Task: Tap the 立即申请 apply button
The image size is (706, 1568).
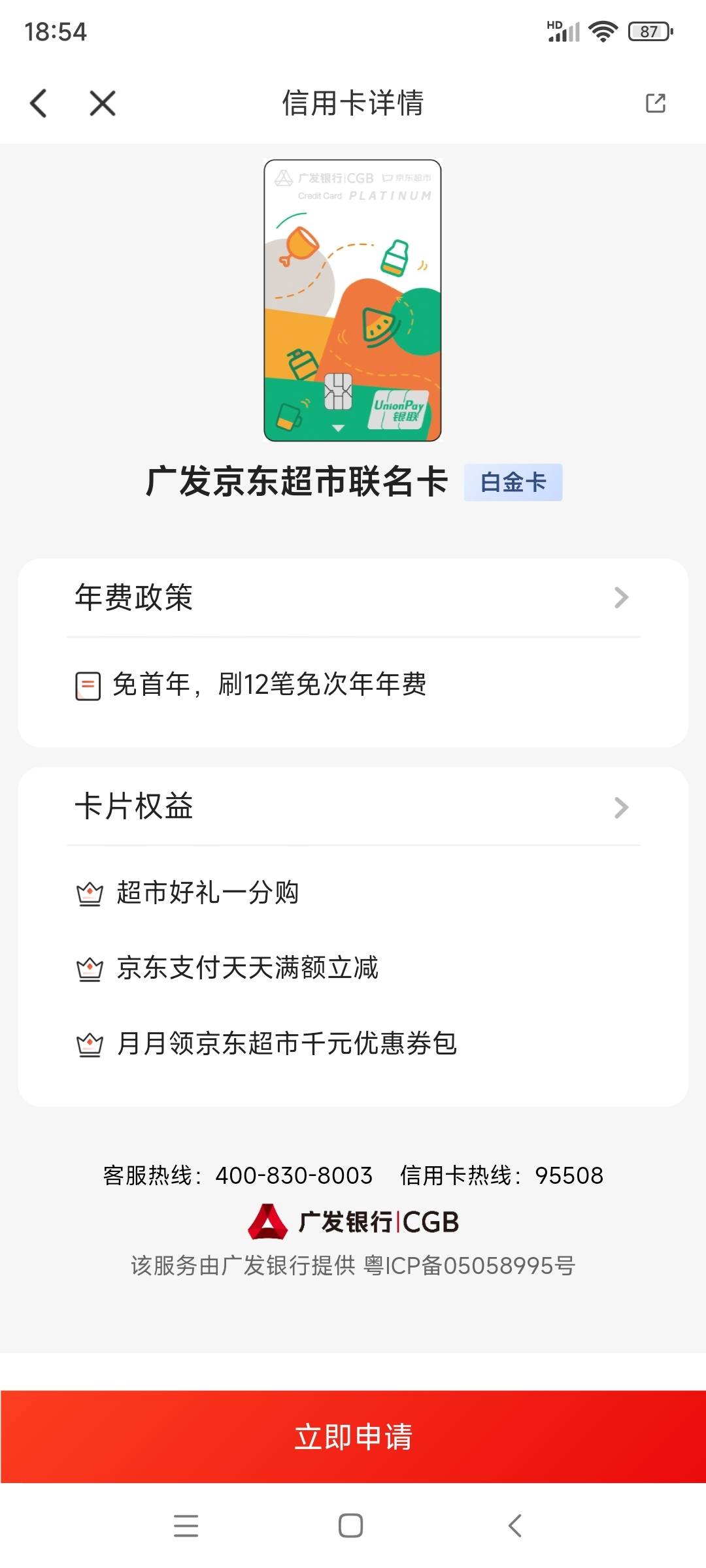Action: [x=353, y=1437]
